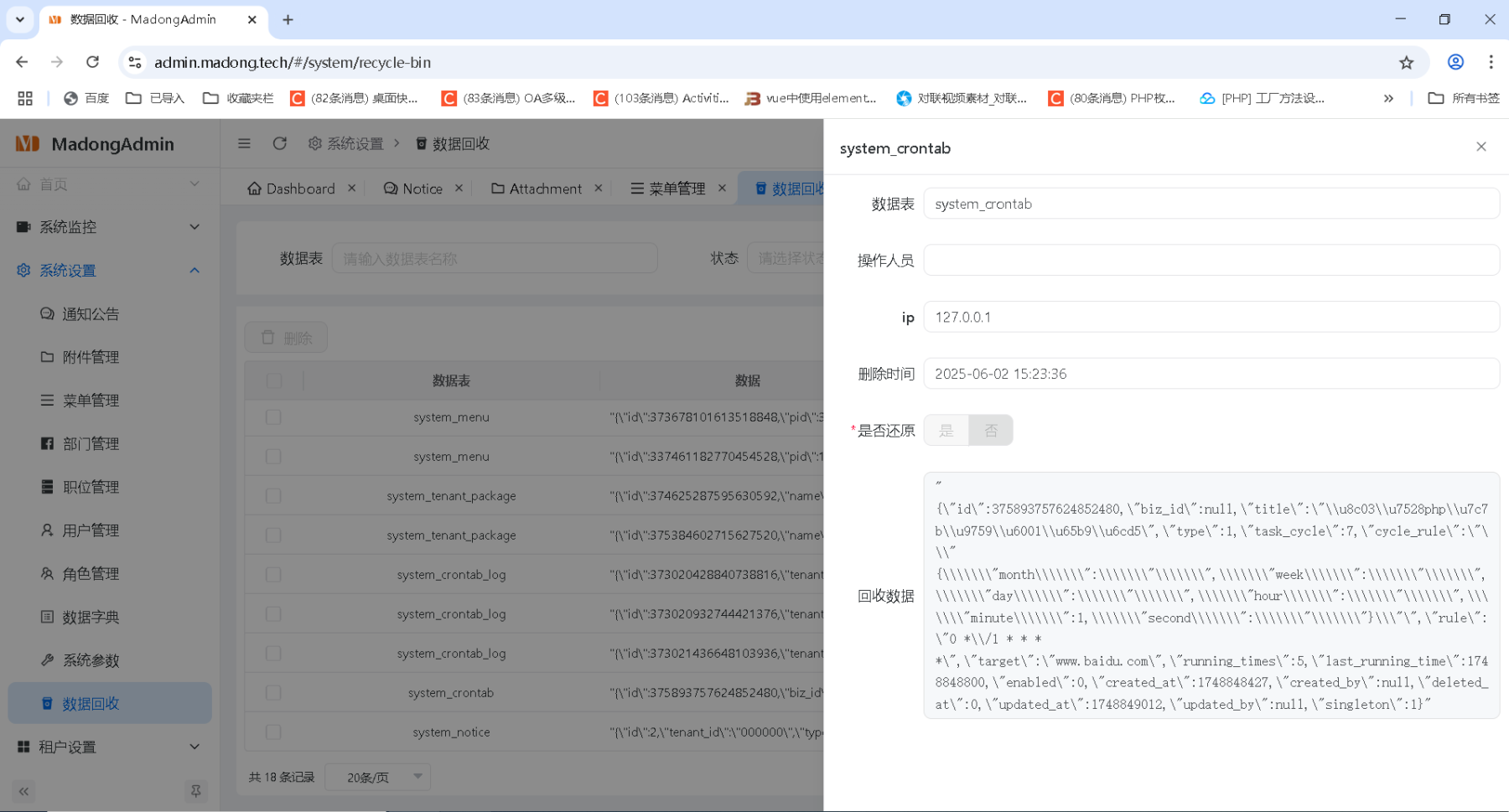Toggle the select-all checkbox in table header
Screen dimensions: 1509x812
[x=273, y=380]
